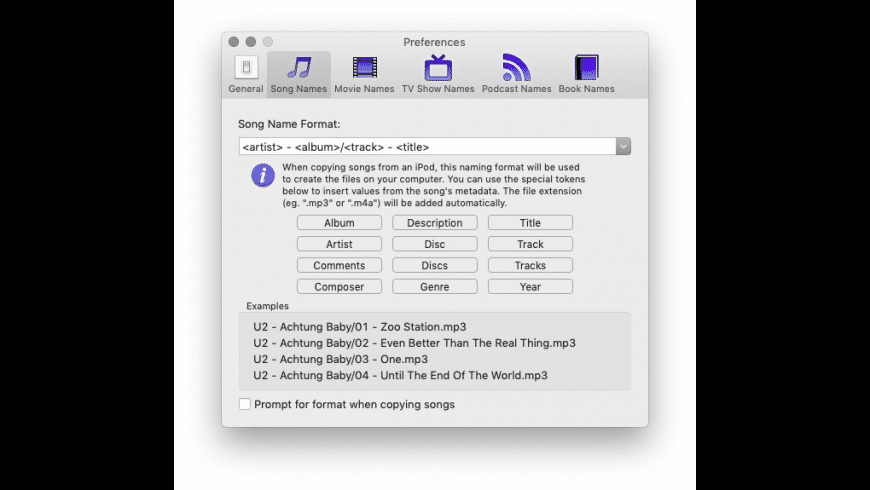870x490 pixels.
Task: Click example 'Even Better Than The Real Thing.mp3'
Action: coord(414,343)
